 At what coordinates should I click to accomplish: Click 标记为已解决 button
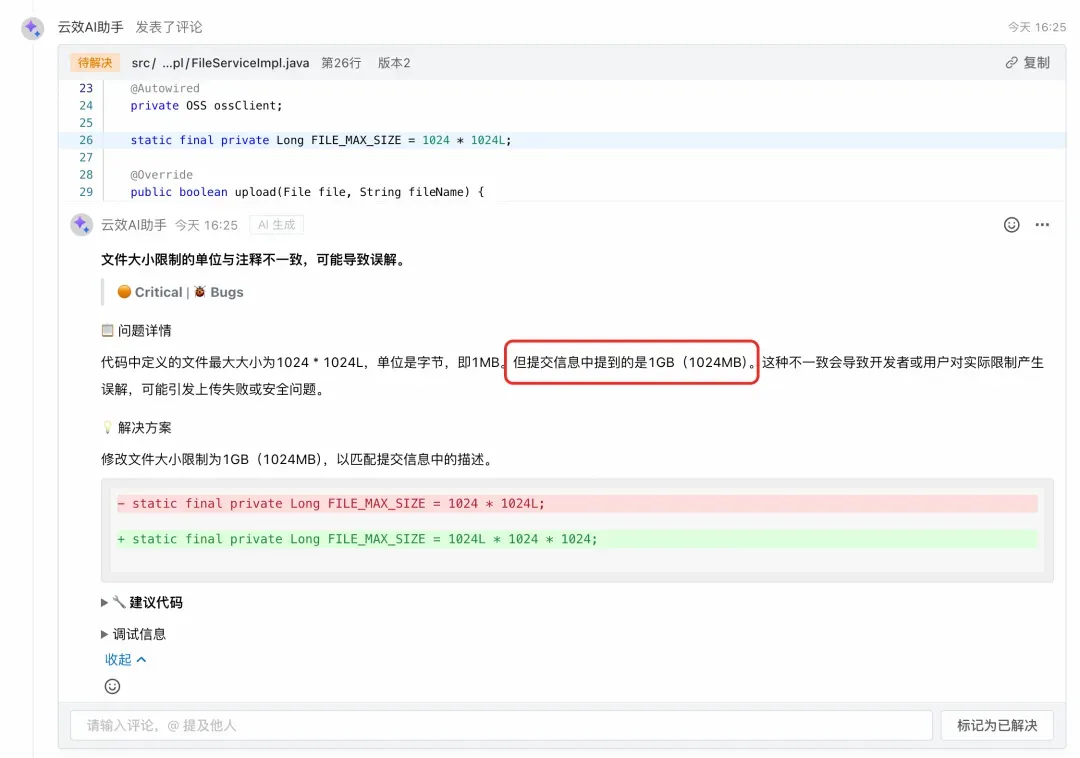pyautogui.click(x=997, y=725)
